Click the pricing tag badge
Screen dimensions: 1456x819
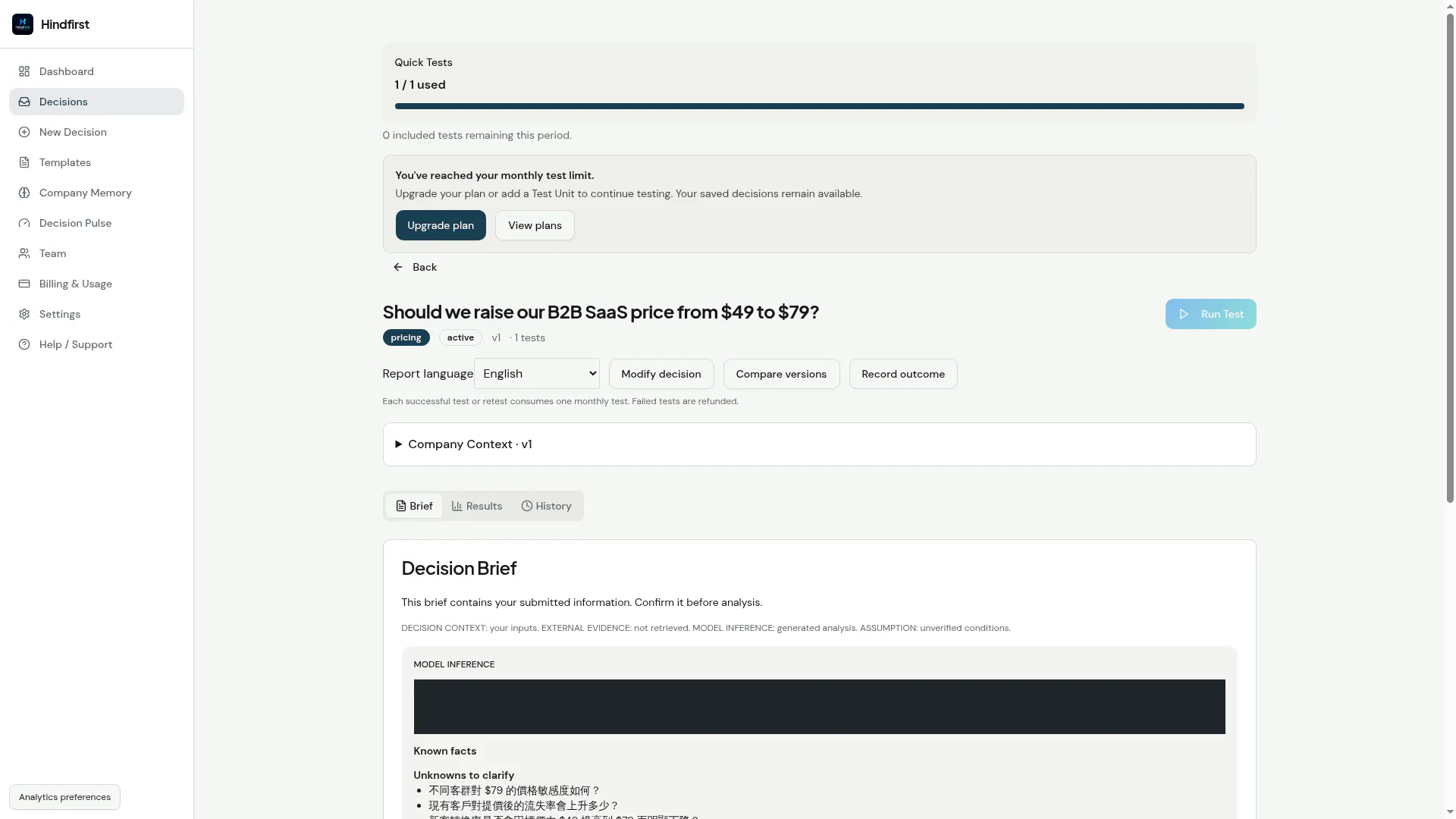[x=406, y=337]
